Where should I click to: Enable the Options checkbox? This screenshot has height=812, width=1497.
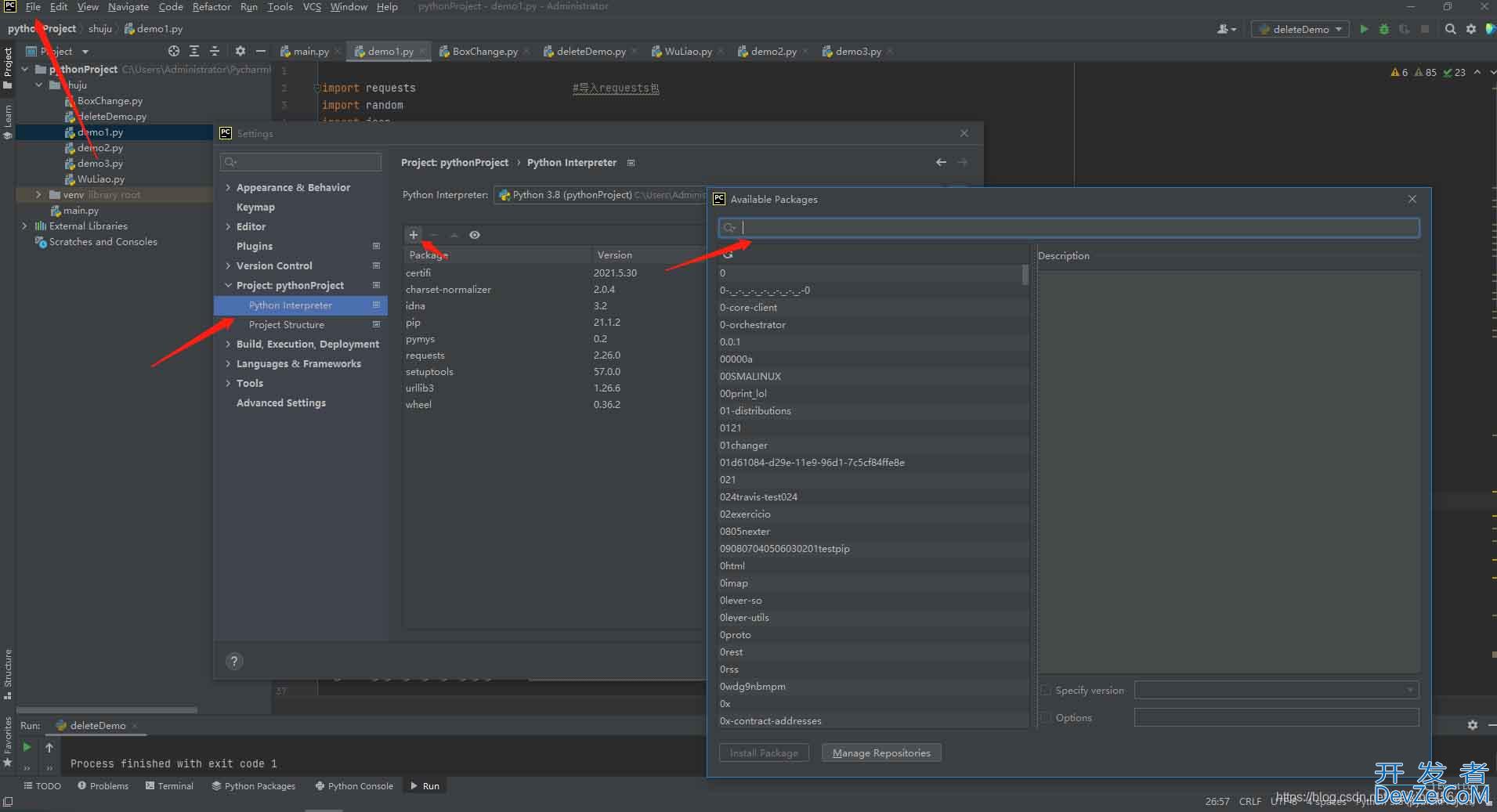click(x=1046, y=717)
